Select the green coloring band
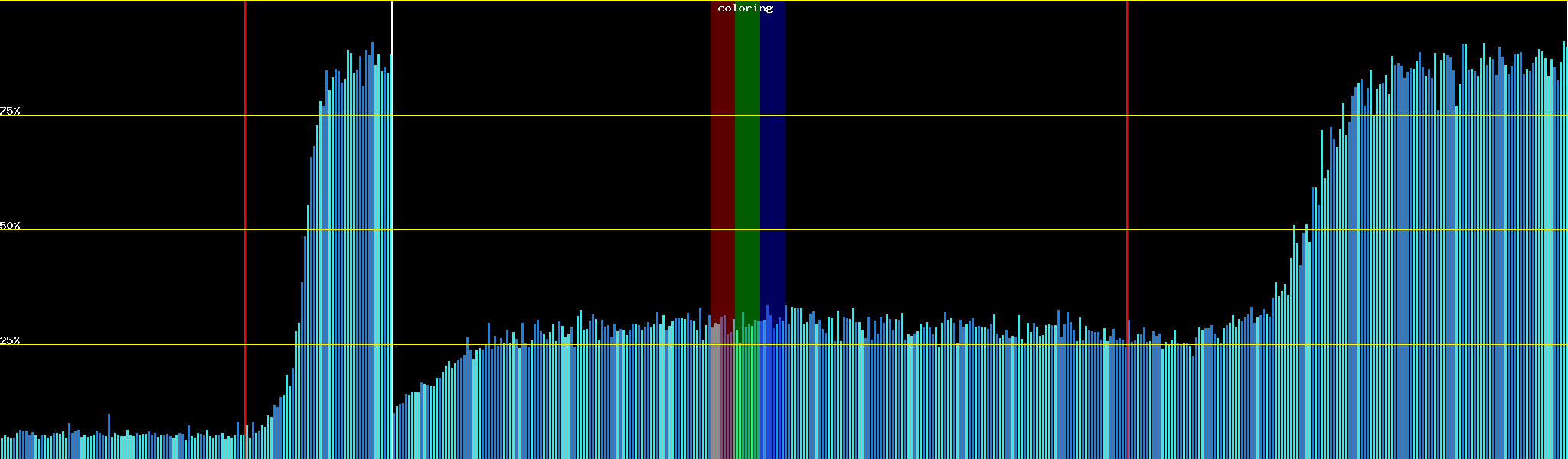1568x459 pixels. tap(746, 153)
